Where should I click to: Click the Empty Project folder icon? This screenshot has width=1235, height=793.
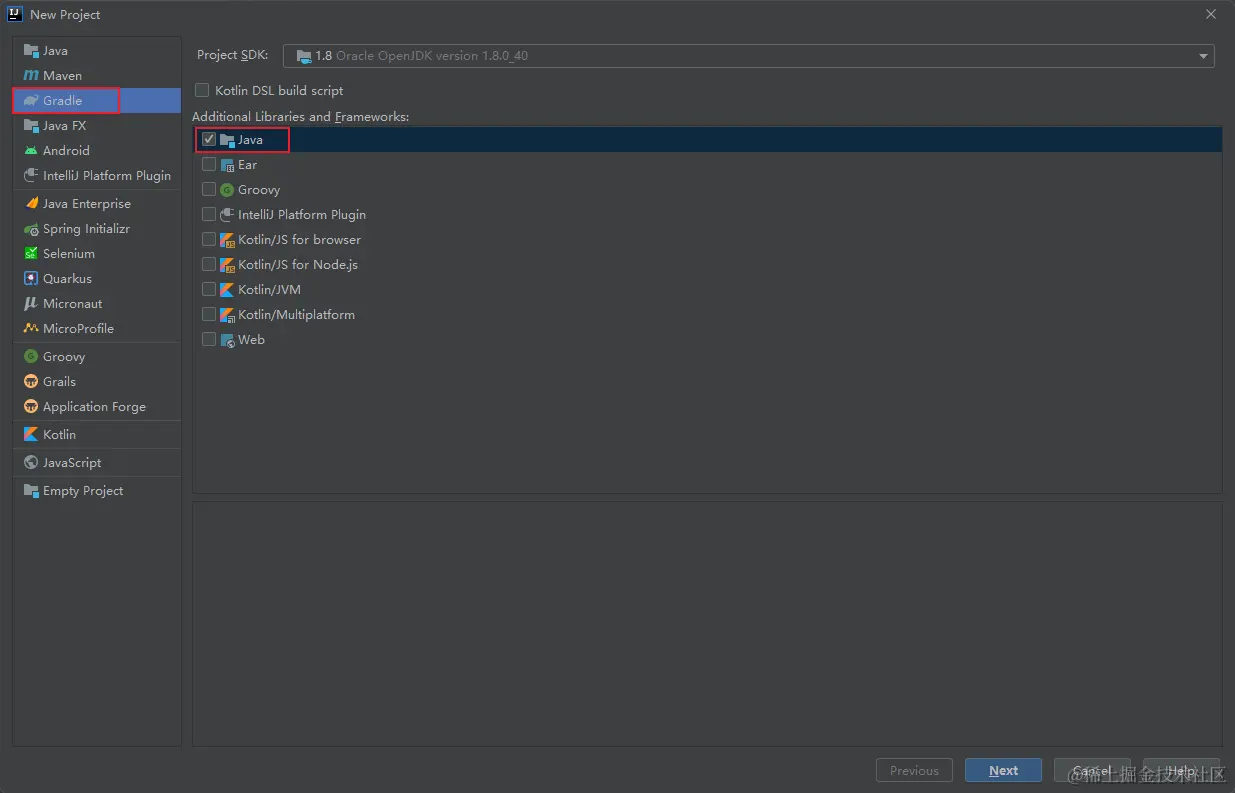click(31, 491)
